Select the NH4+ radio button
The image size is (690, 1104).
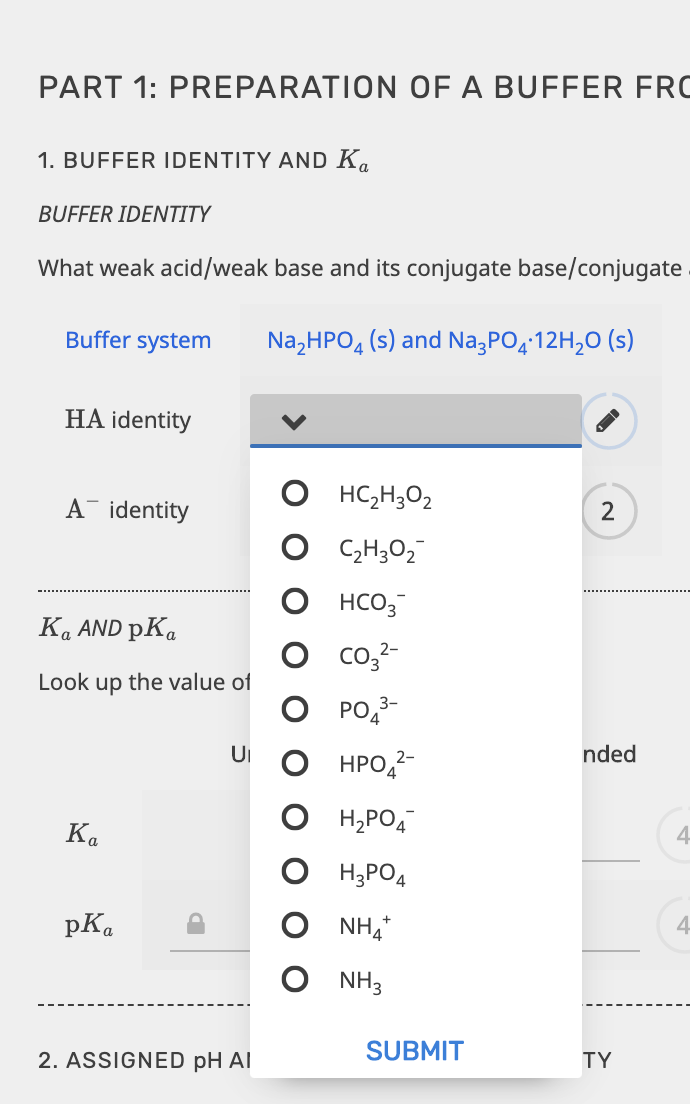tap(295, 925)
